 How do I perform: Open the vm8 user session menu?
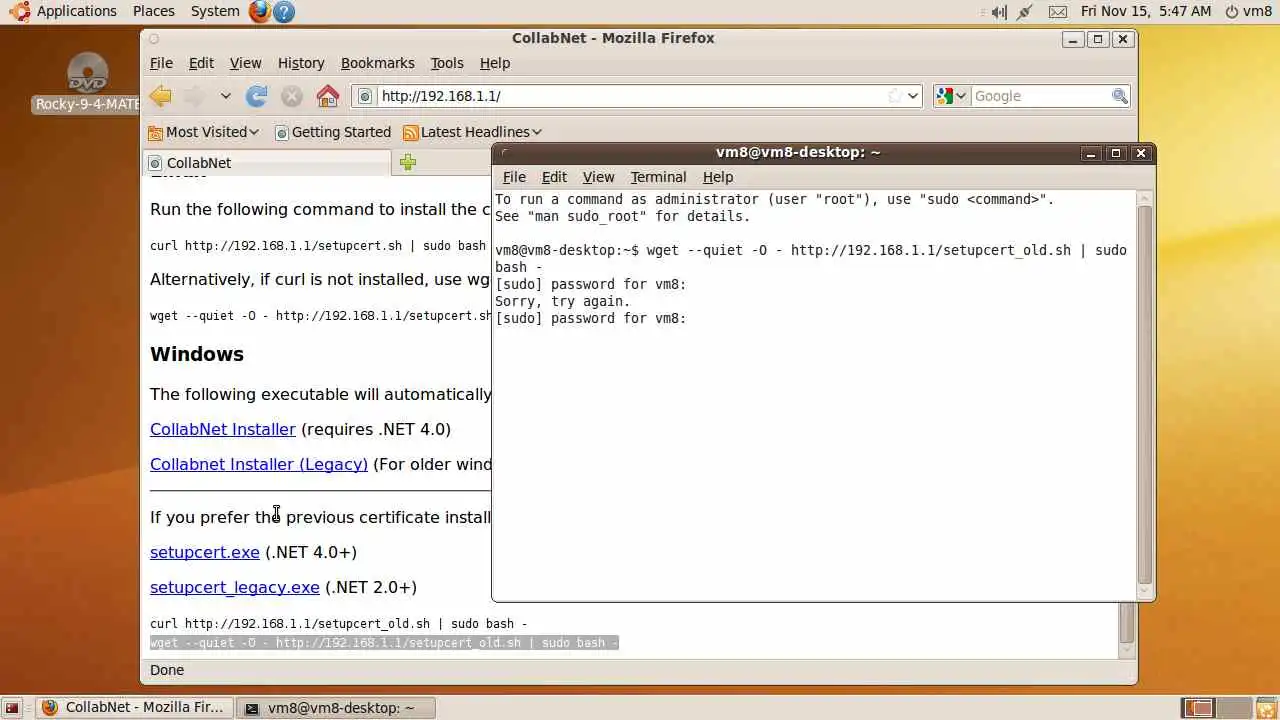1249,11
